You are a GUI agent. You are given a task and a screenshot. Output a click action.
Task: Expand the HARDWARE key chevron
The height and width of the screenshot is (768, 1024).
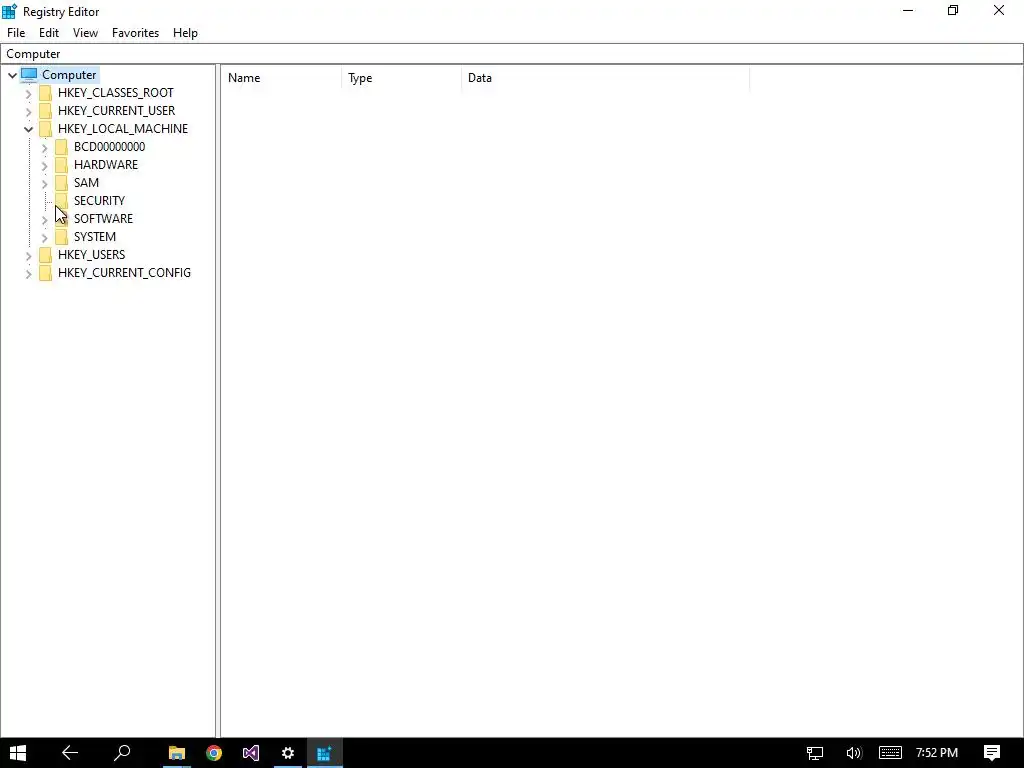coord(44,165)
